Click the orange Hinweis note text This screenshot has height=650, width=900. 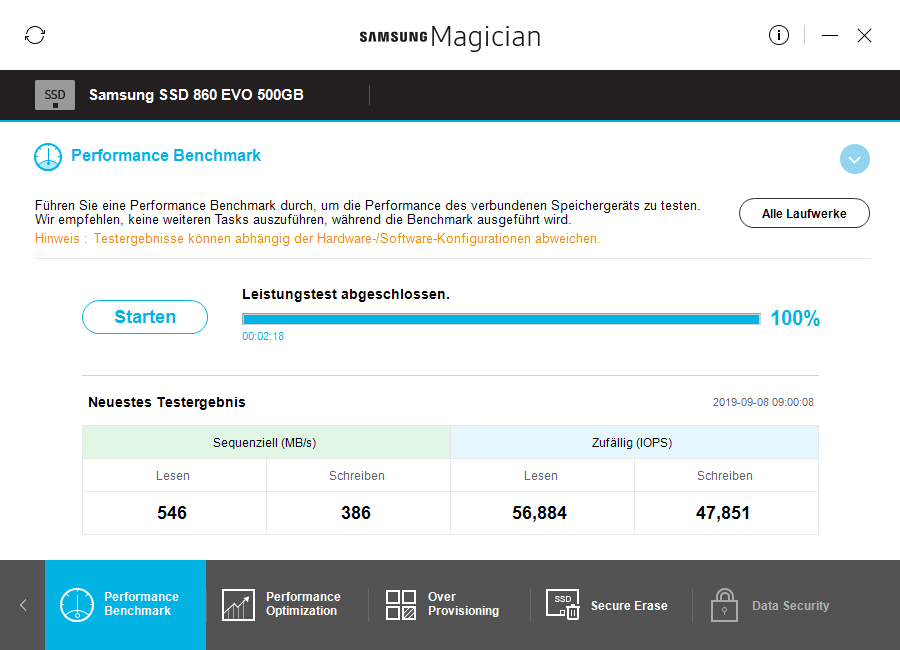(x=317, y=239)
